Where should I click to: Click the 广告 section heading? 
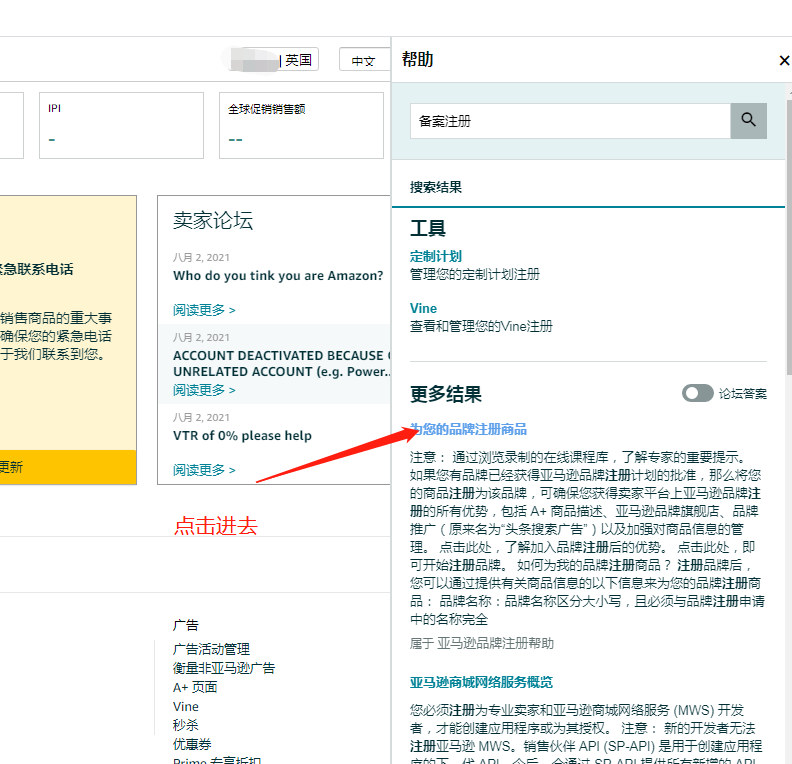(185, 625)
